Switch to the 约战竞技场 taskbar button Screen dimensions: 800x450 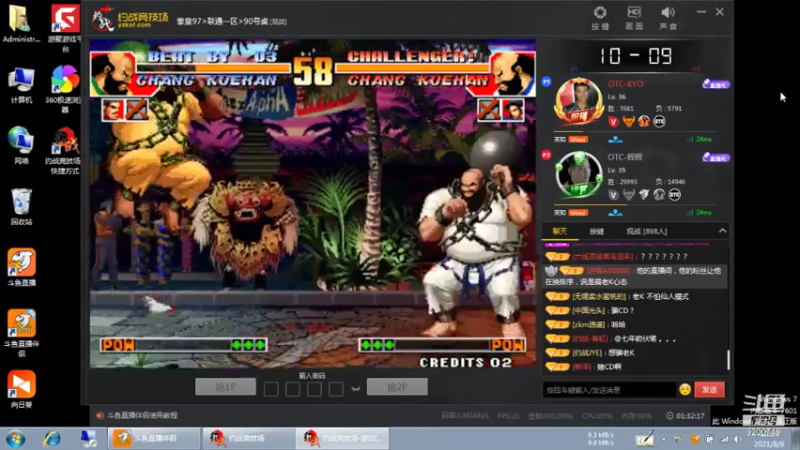[249, 438]
